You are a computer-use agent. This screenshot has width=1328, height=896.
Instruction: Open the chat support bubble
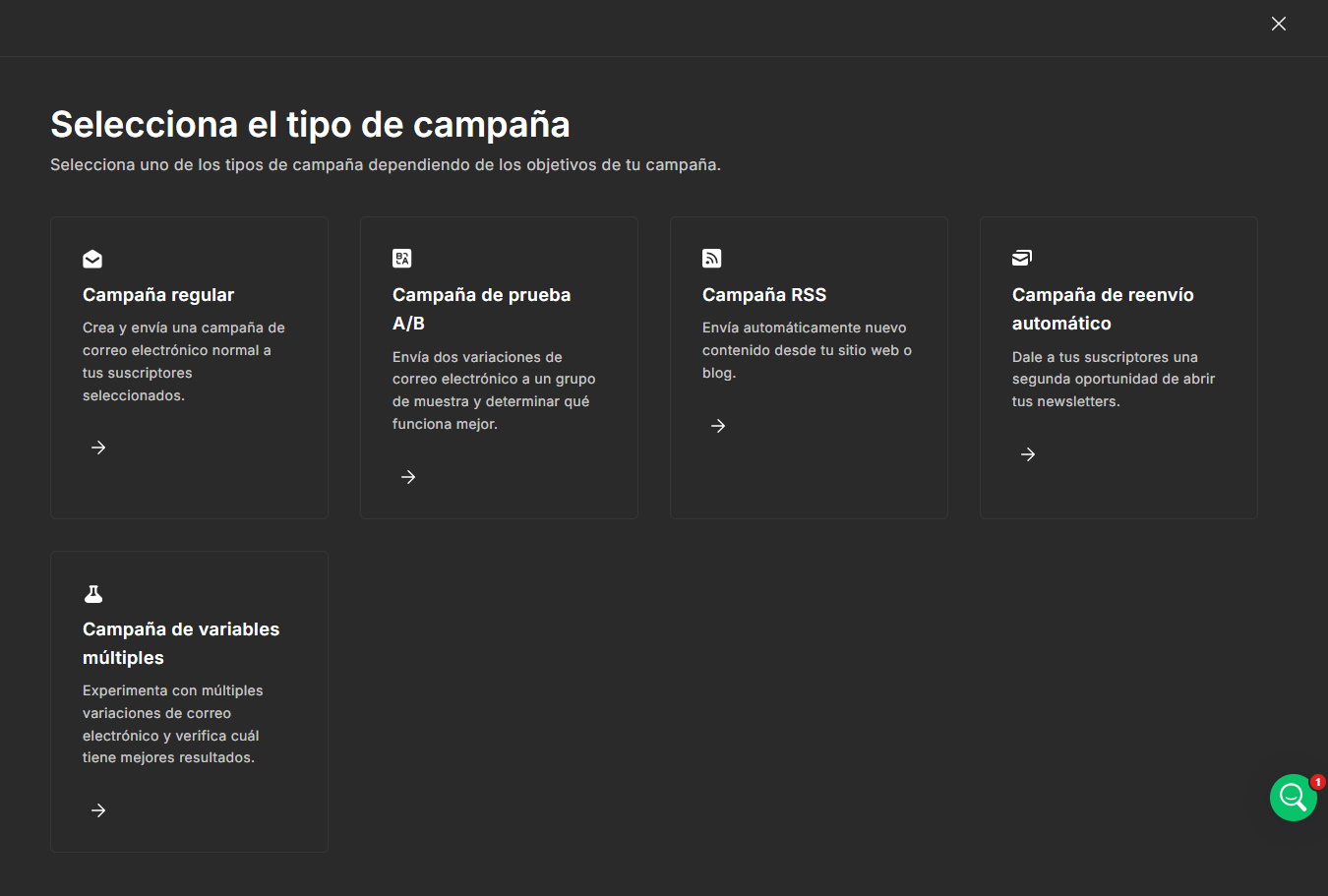pyautogui.click(x=1293, y=798)
